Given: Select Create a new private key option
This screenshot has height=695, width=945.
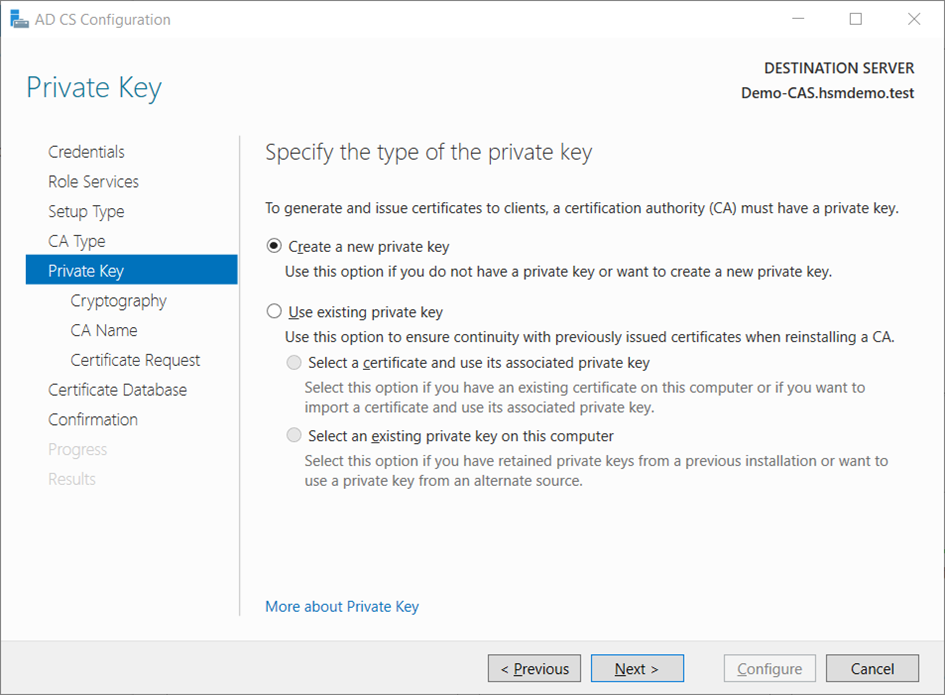Looking at the screenshot, I should point(275,247).
